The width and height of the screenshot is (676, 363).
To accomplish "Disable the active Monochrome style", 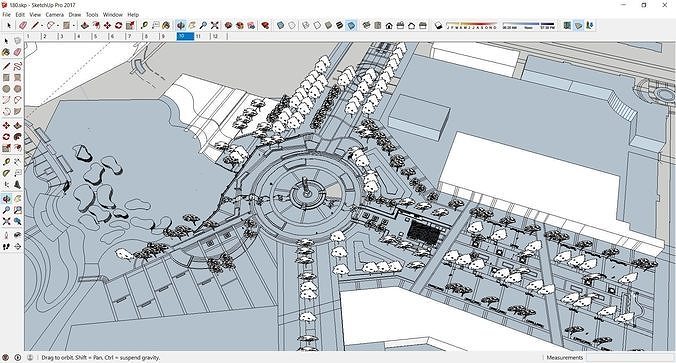I will 351,25.
